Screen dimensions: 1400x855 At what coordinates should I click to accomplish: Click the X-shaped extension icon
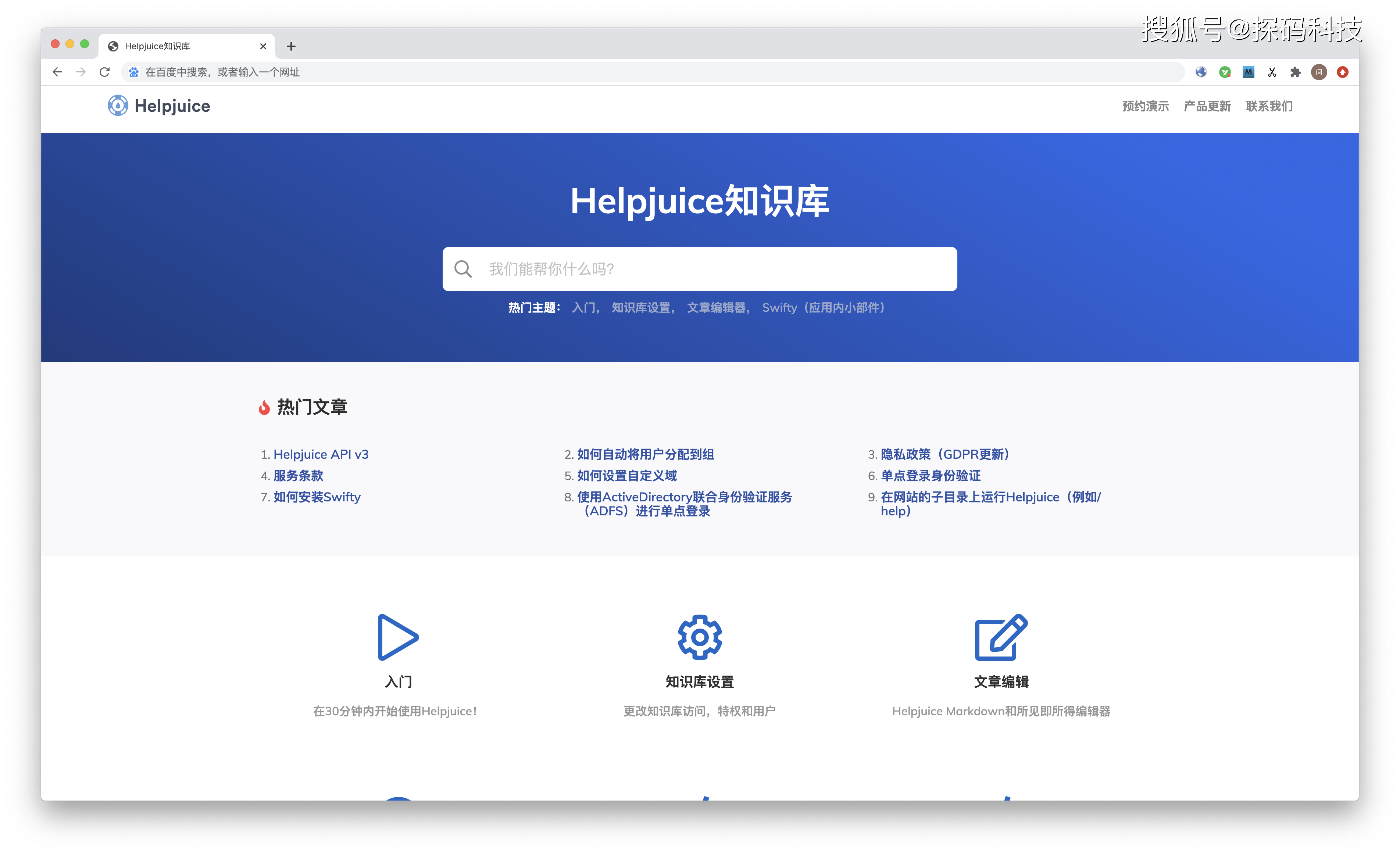[x=1272, y=72]
